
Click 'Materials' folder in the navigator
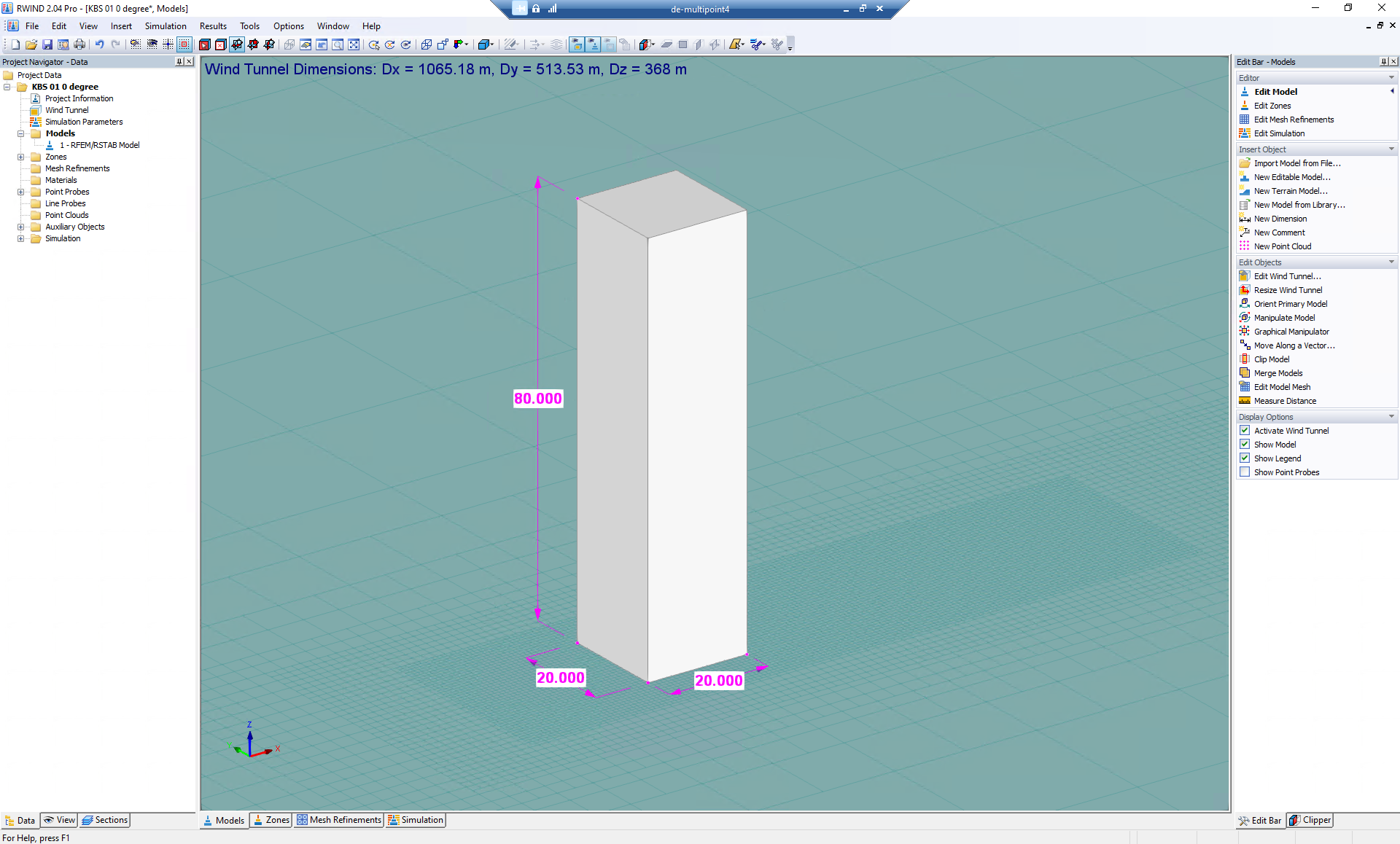[x=61, y=180]
